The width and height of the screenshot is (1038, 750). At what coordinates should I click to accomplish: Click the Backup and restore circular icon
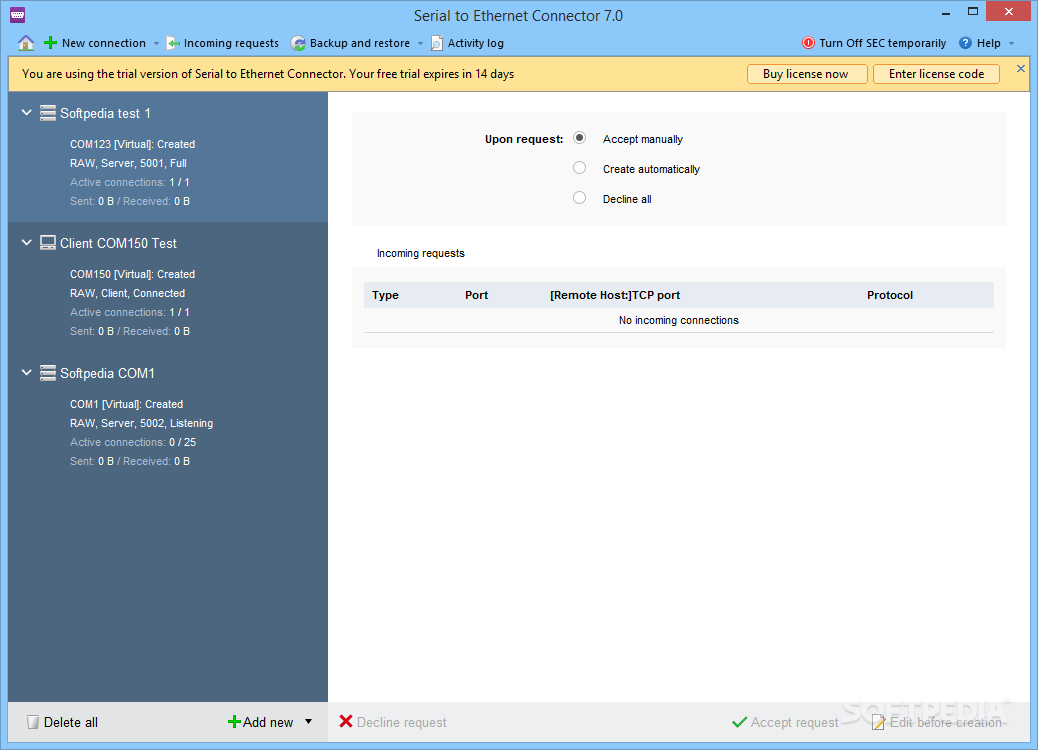(x=299, y=44)
